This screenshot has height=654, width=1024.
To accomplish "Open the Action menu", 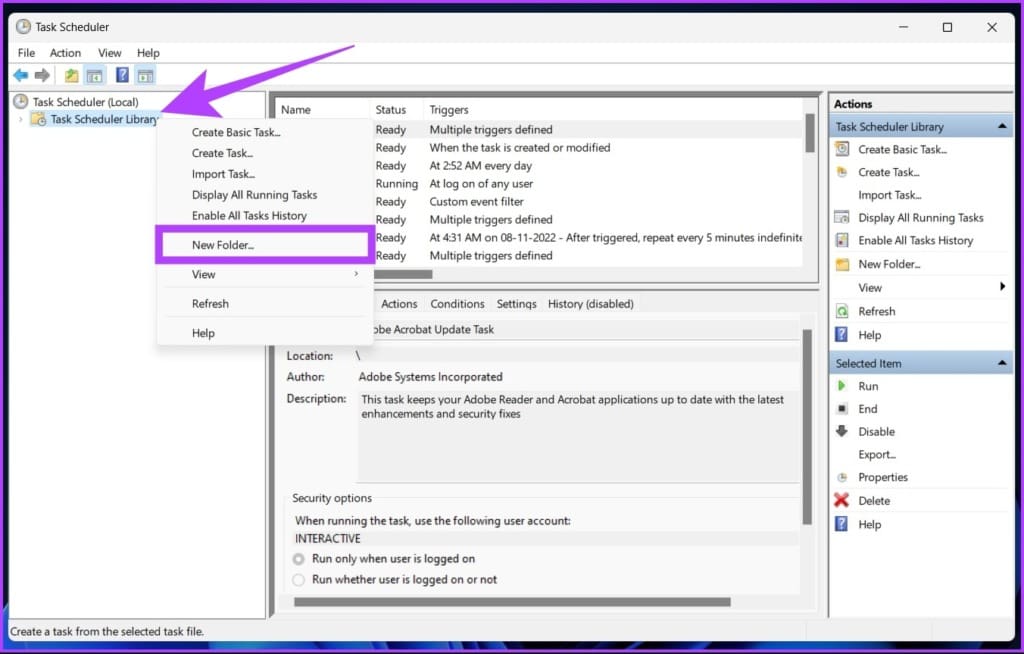I will [65, 53].
